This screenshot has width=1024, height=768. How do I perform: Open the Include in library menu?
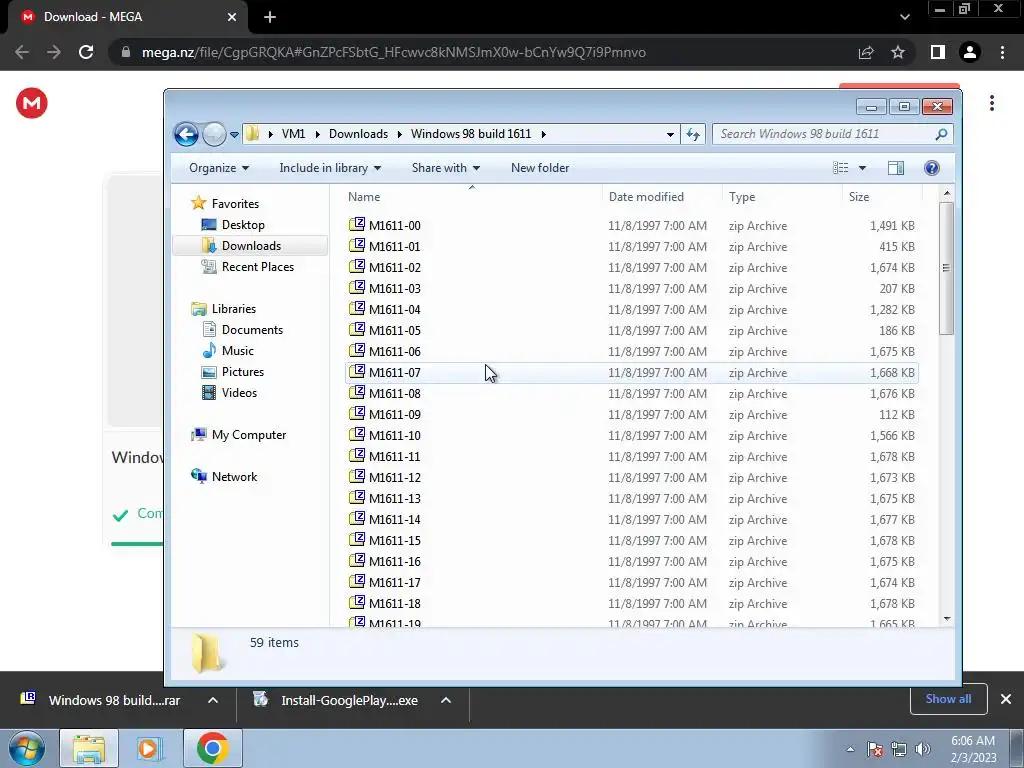coord(330,168)
